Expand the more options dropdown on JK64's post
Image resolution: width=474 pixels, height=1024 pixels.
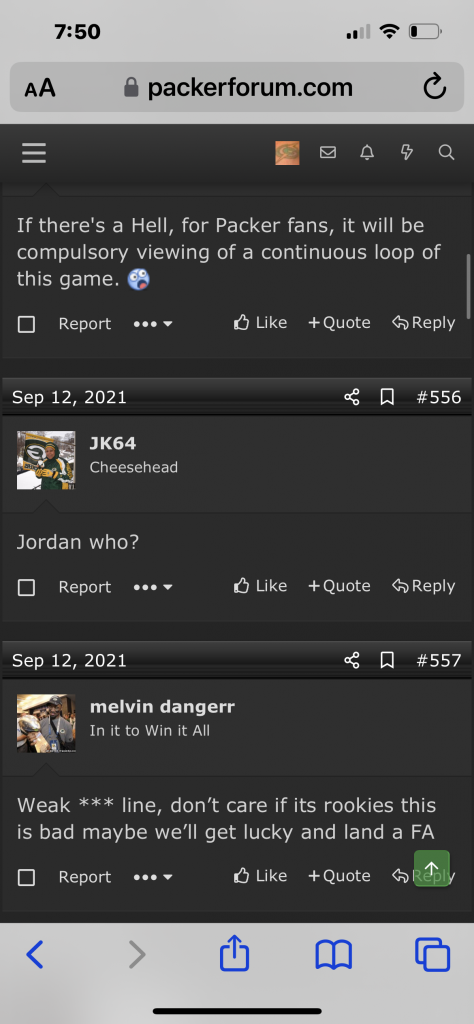coord(153,587)
